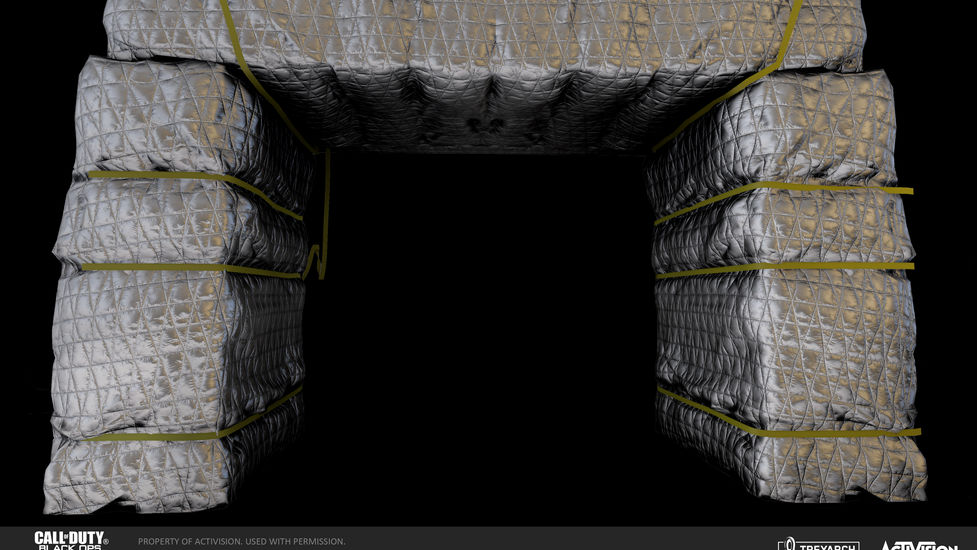Click the Call of Duty Black Ops logo
The width and height of the screenshot is (977, 550).
[71, 540]
